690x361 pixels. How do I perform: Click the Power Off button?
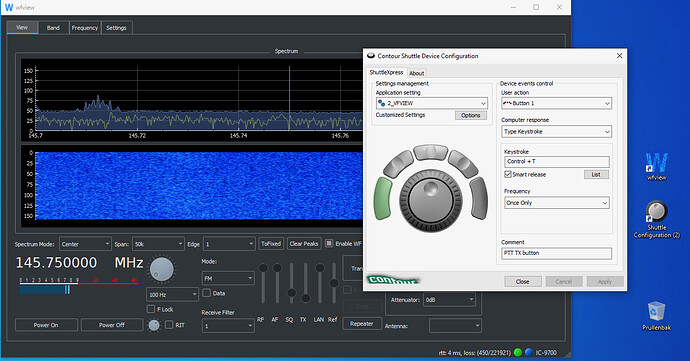[x=112, y=325]
